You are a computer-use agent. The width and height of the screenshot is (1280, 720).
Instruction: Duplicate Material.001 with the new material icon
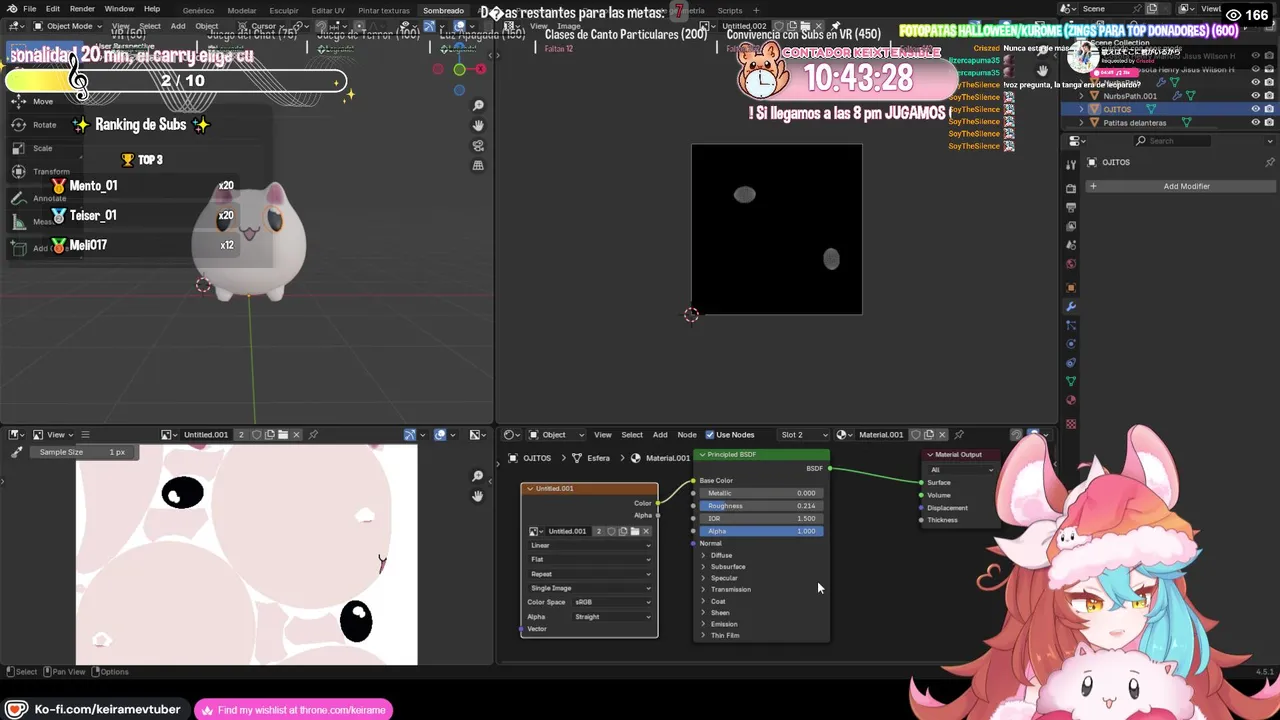point(929,435)
